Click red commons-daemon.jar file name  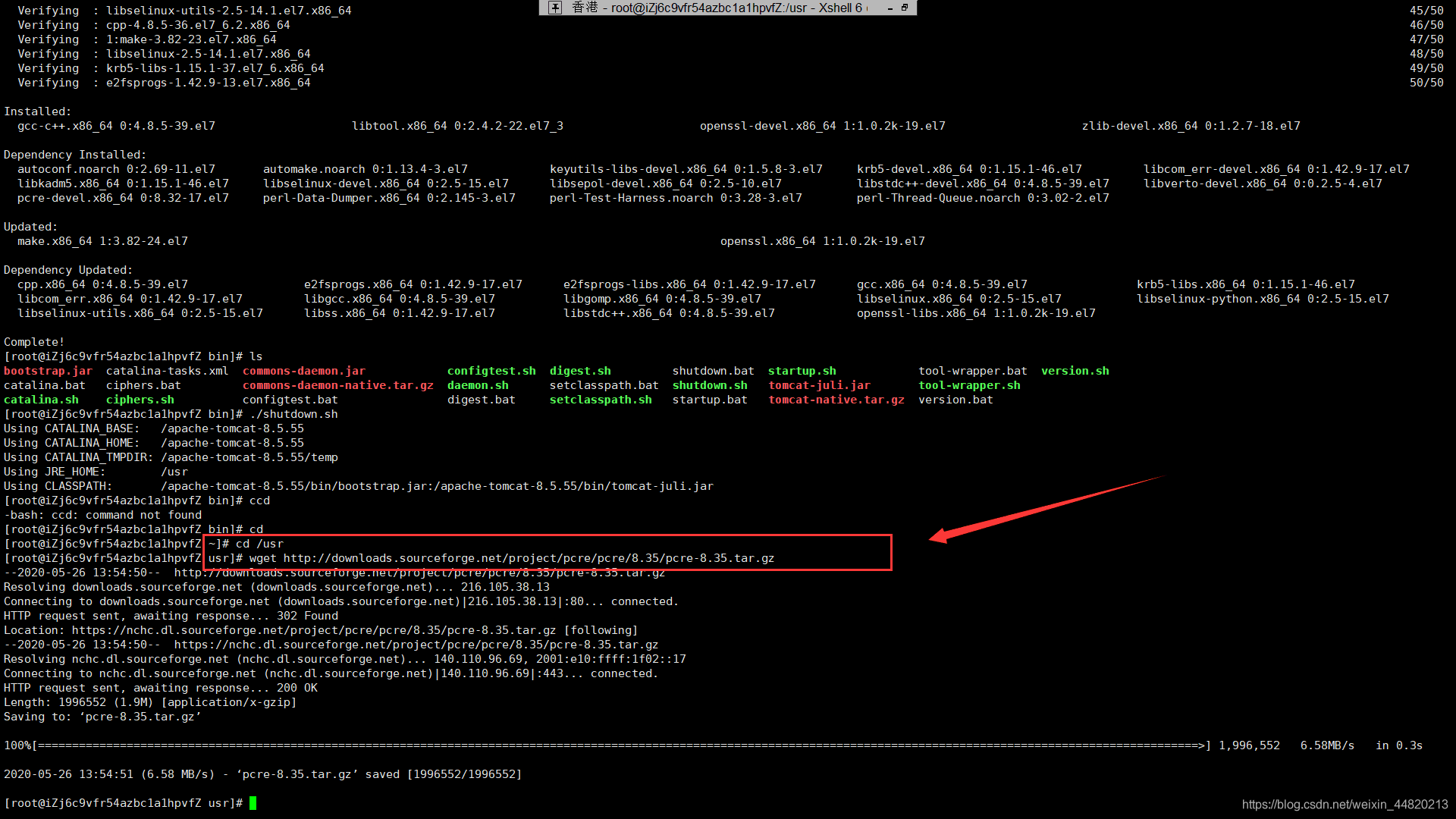303,371
